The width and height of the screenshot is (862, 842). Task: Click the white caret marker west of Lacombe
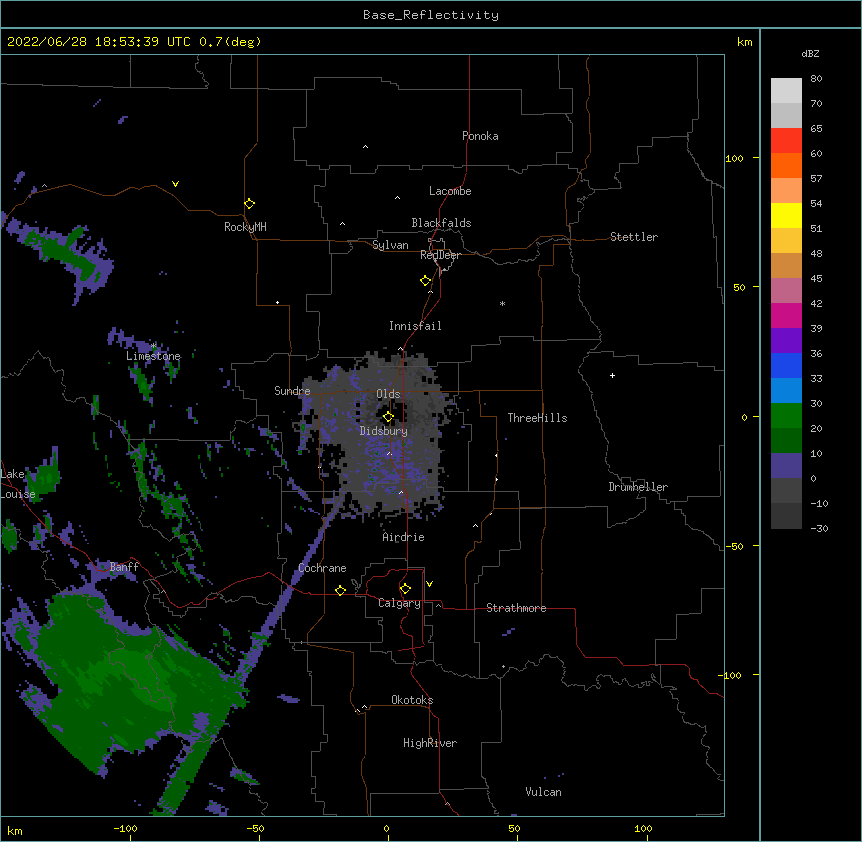pos(397,198)
